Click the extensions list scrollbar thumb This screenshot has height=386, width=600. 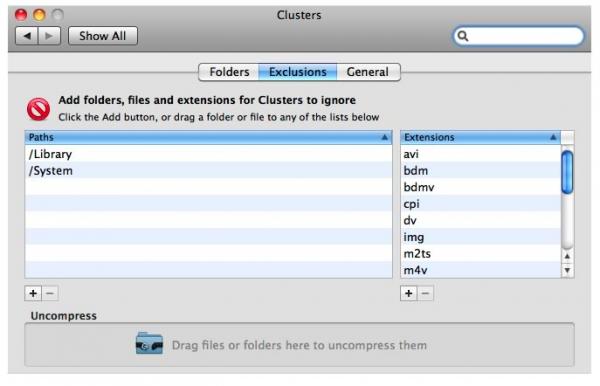(x=567, y=172)
